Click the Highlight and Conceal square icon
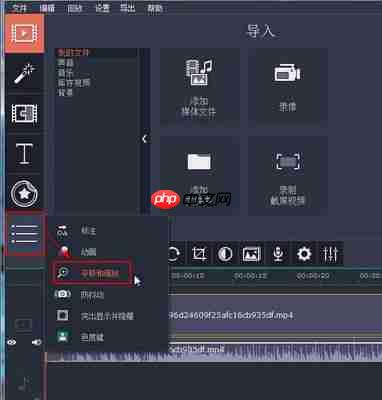 pos(63,315)
